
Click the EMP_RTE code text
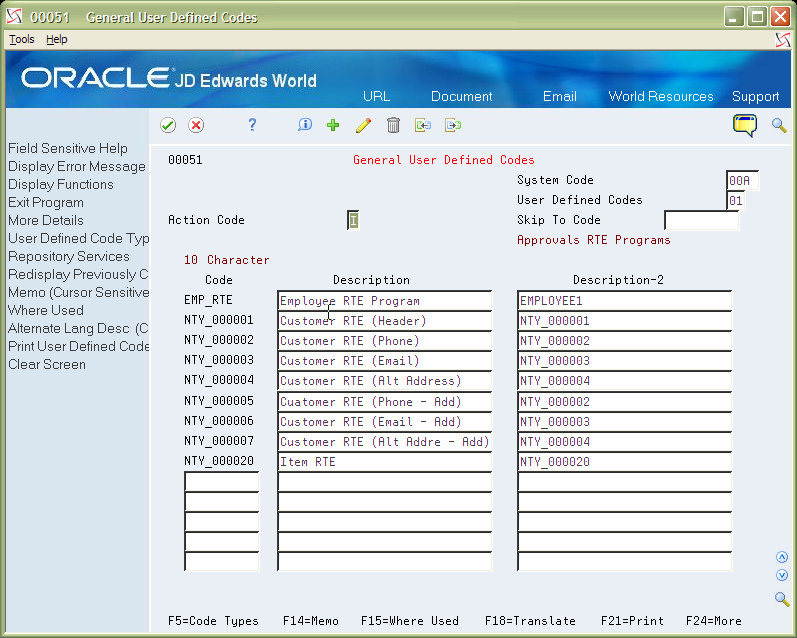tap(208, 300)
